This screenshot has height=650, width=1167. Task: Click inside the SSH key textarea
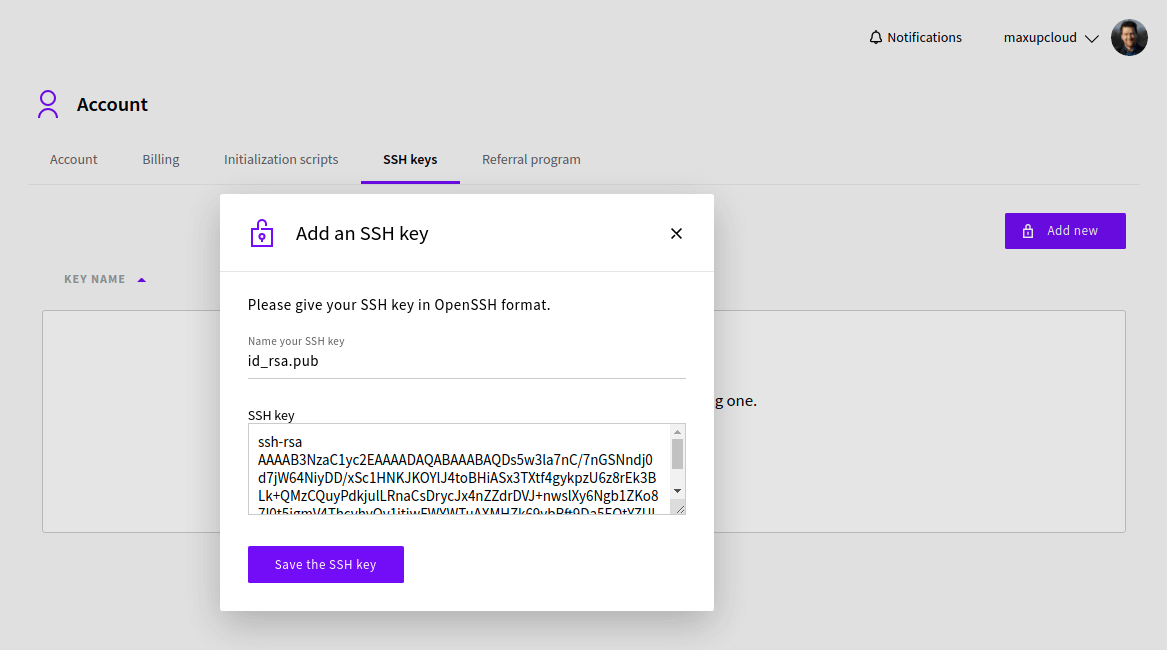(458, 469)
